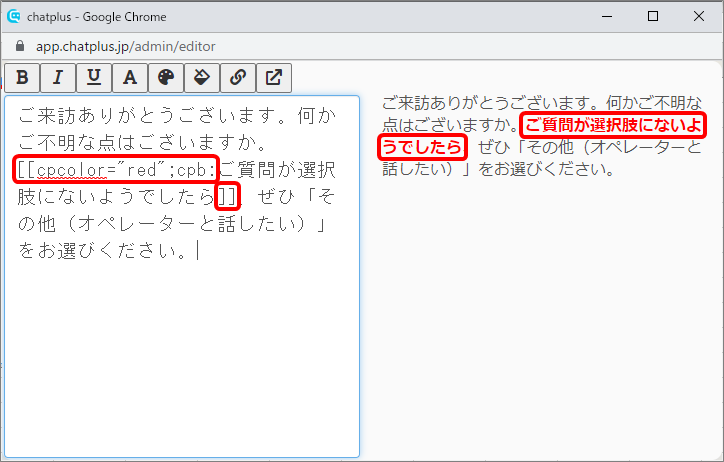Image resolution: width=724 pixels, height=462 pixels.
Task: Insert external link open-in-new-window icon
Action: point(274,78)
